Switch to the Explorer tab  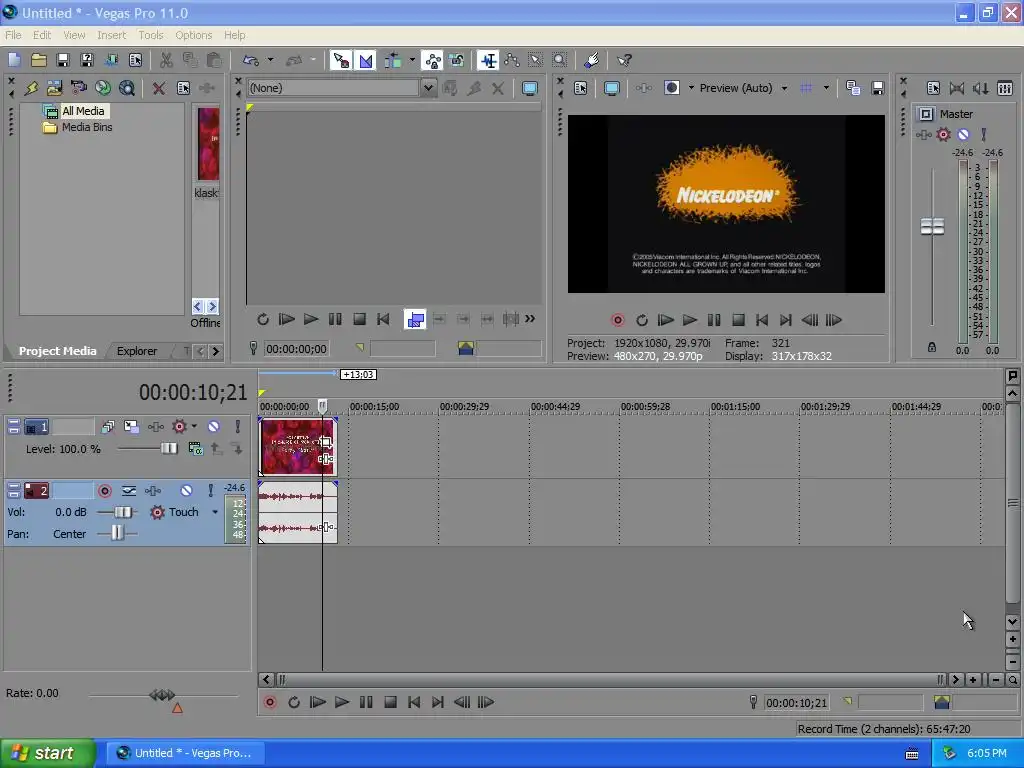point(136,351)
